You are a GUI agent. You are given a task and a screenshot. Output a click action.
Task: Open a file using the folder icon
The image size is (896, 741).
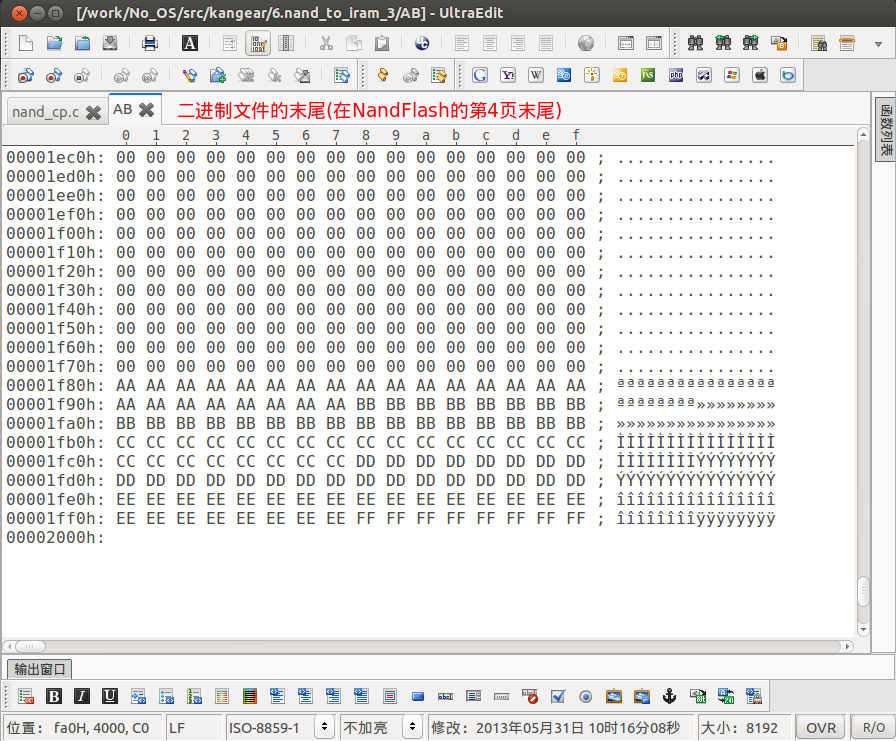(x=54, y=43)
